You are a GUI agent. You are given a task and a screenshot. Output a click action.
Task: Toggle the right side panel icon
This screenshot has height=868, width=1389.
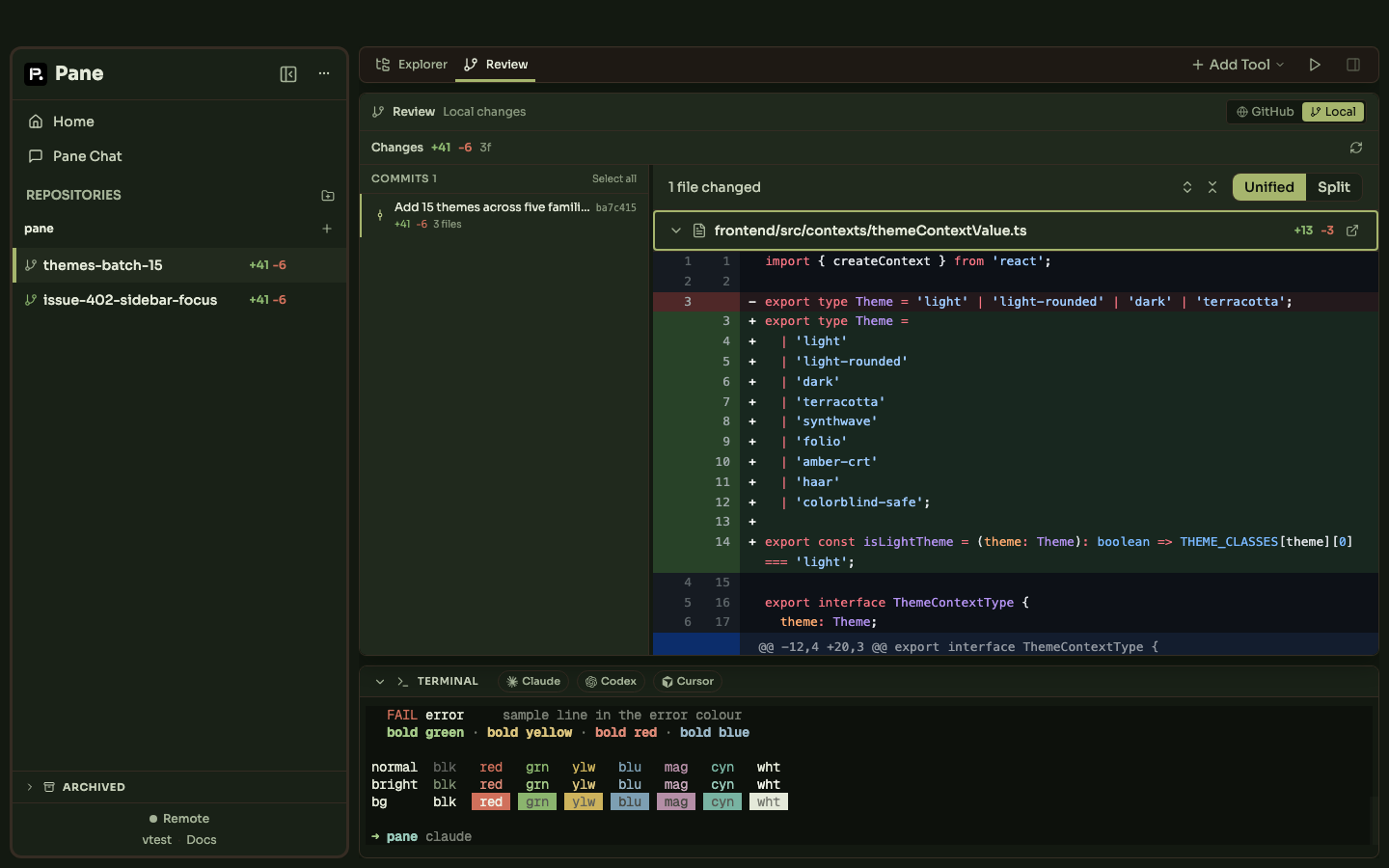1353,65
